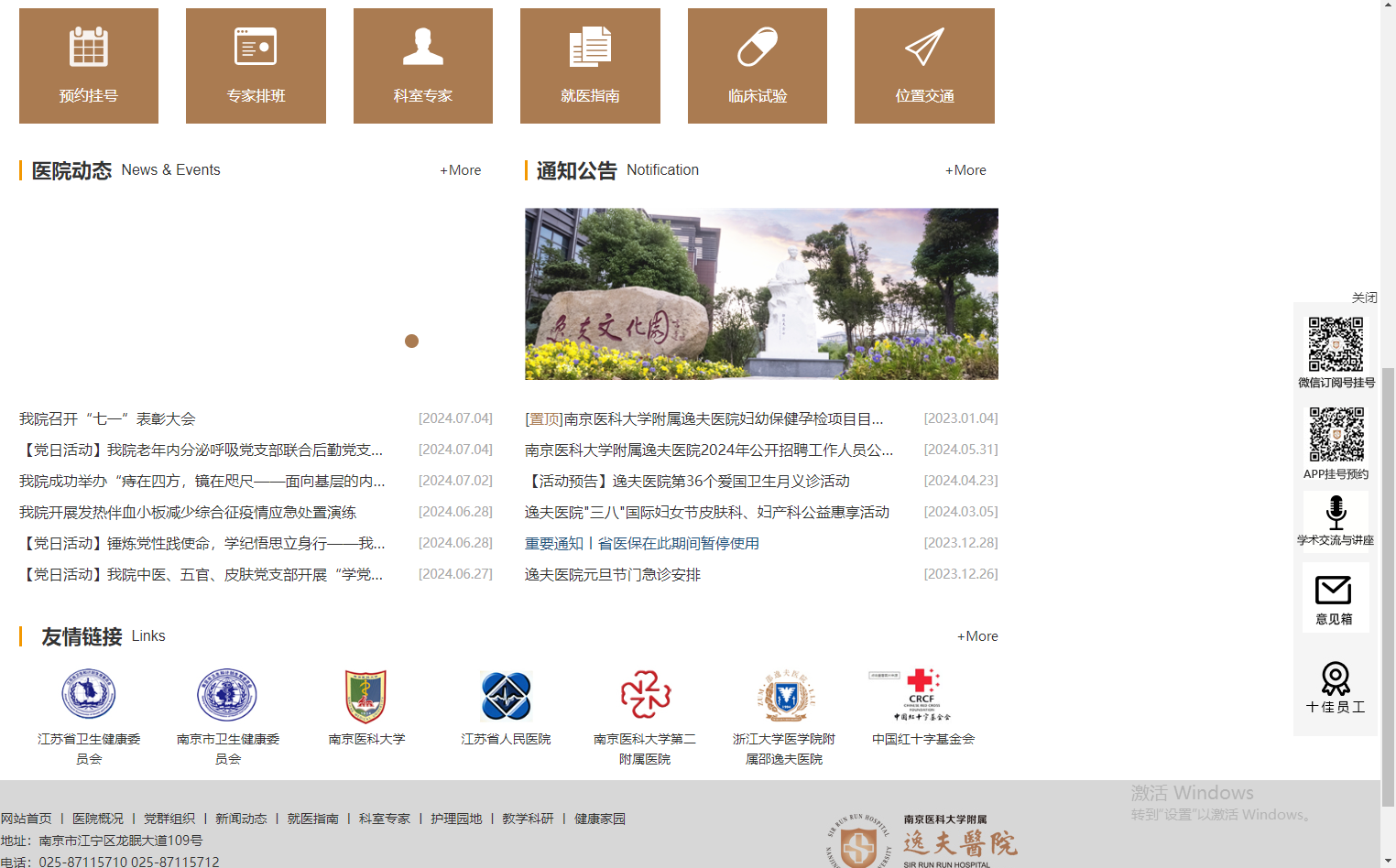Image resolution: width=1396 pixels, height=868 pixels.
Task: Open the 位置交通 location and traffic tile
Action: coord(924,66)
